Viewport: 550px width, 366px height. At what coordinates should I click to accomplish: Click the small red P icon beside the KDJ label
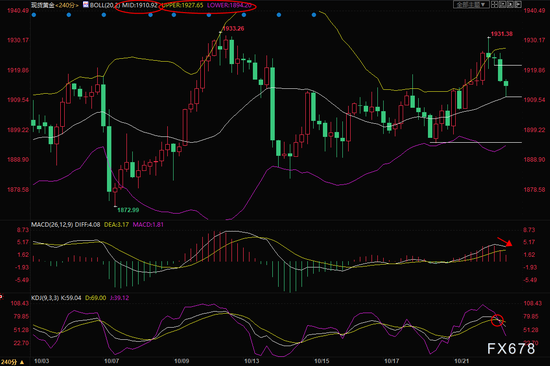[1, 297]
